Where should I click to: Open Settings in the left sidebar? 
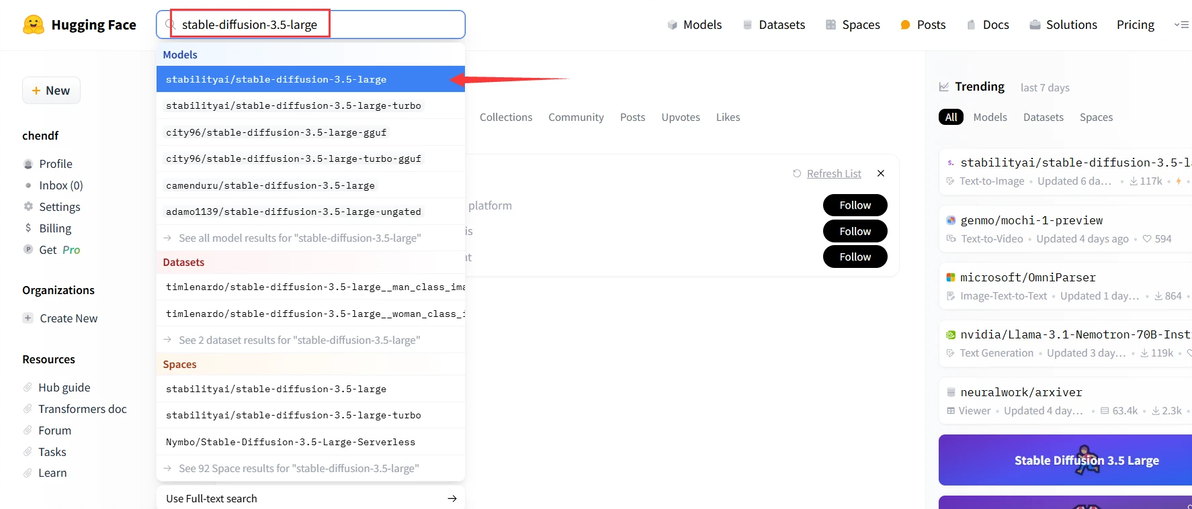(59, 207)
